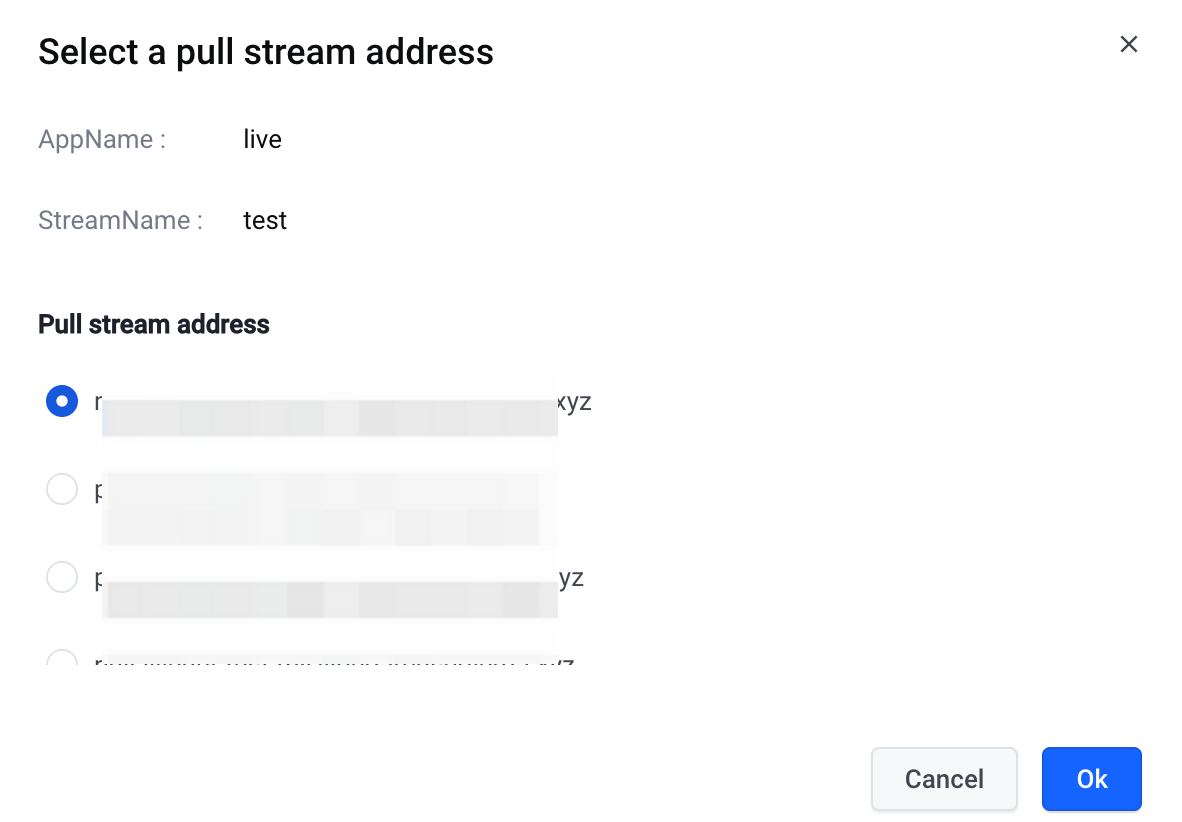
Task: Close the dialog with the X icon
Action: 1129,44
